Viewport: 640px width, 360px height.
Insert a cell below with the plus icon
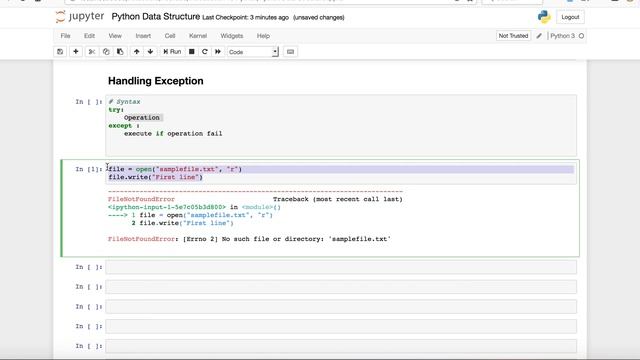[x=76, y=52]
